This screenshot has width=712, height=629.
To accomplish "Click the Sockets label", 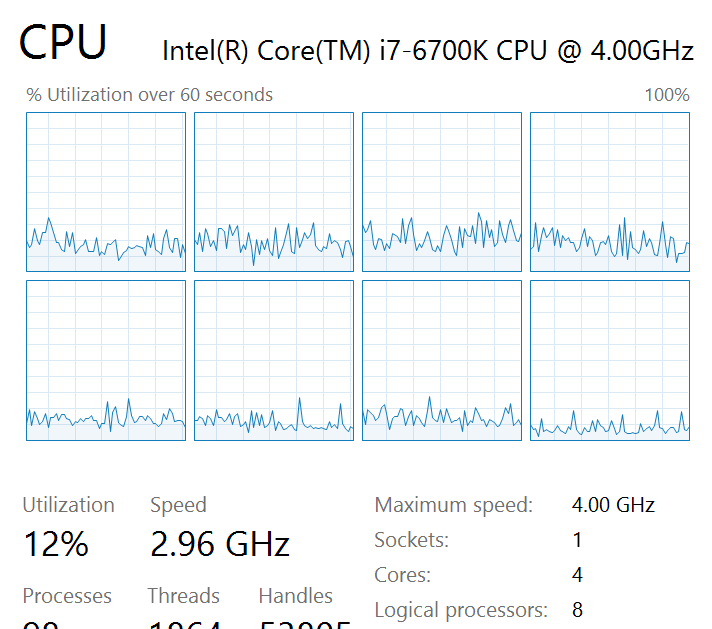I will tap(411, 540).
